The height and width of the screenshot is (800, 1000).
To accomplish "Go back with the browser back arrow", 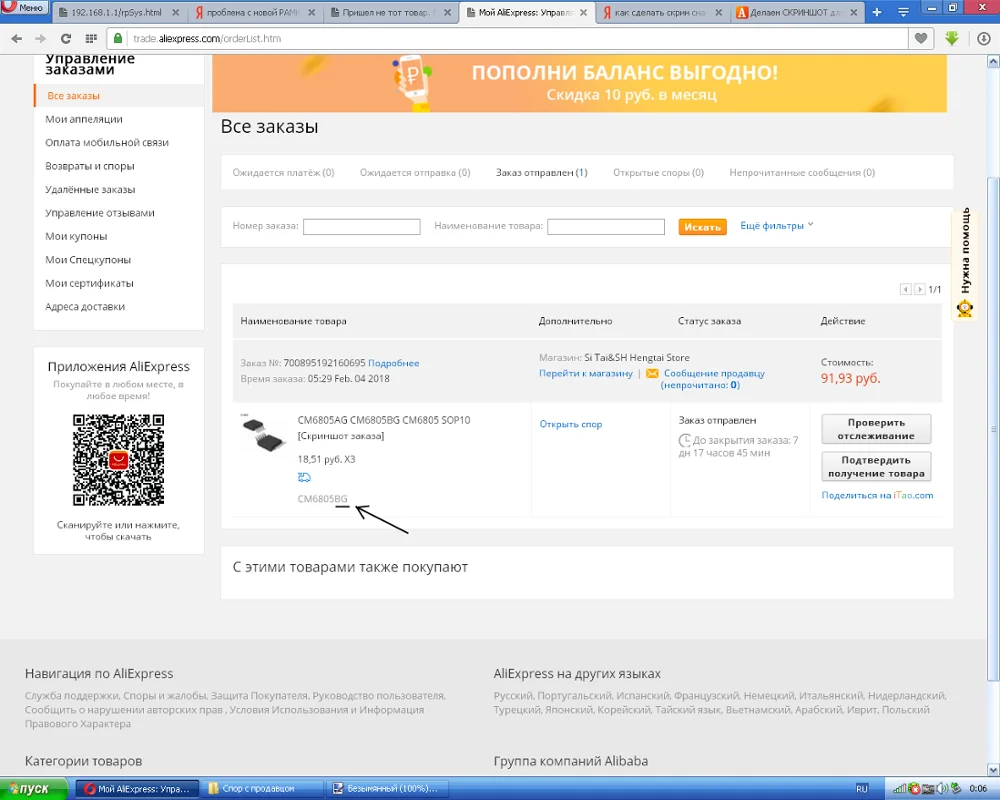I will [x=17, y=38].
